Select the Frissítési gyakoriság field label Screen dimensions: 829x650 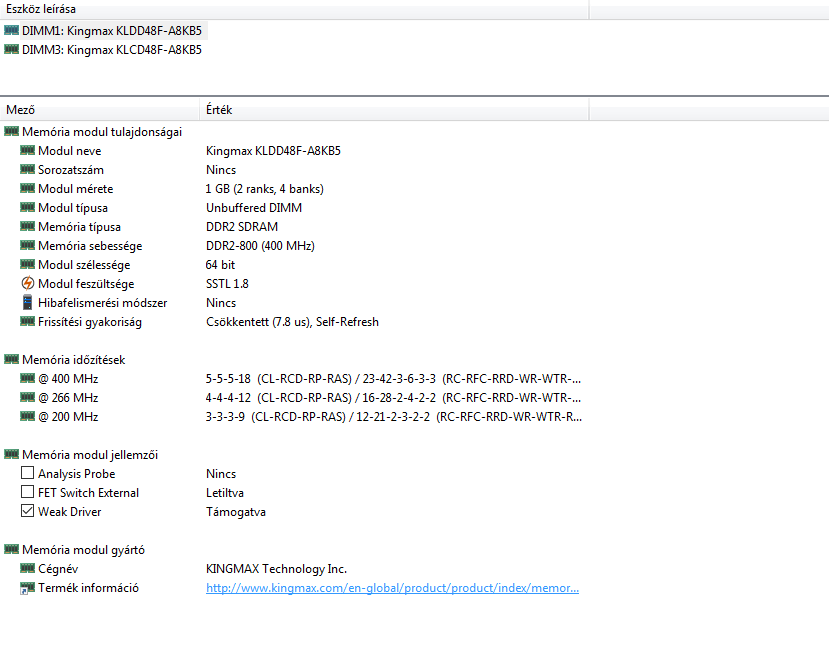[90, 322]
